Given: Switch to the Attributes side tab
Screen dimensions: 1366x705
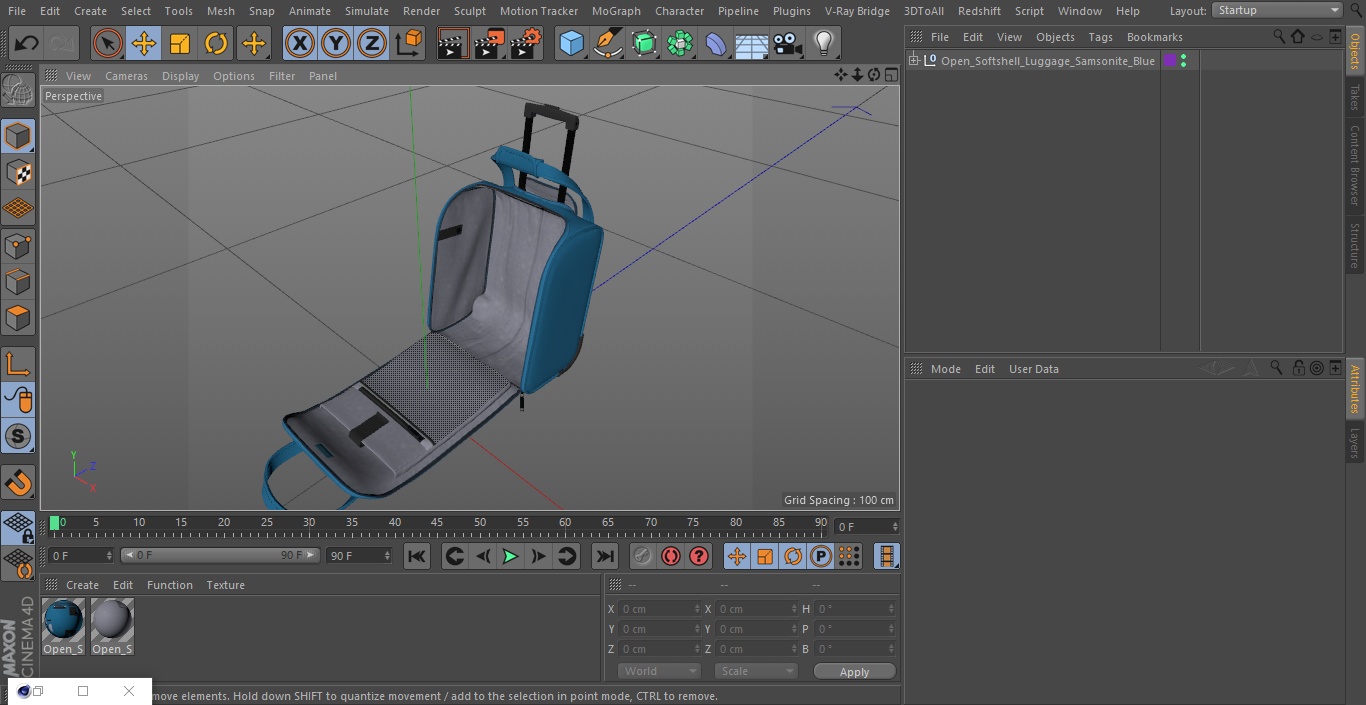Looking at the screenshot, I should 1355,389.
